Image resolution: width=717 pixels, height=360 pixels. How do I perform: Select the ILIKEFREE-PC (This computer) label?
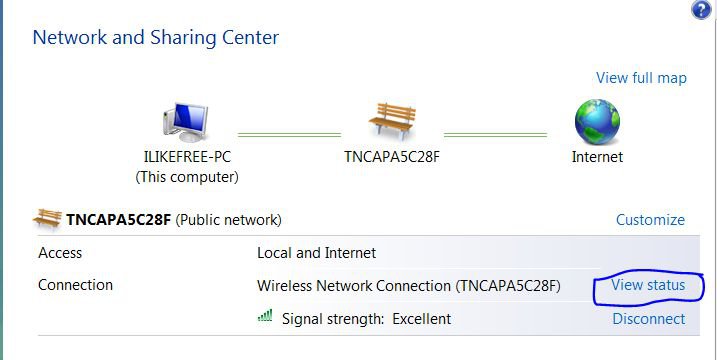point(187,167)
